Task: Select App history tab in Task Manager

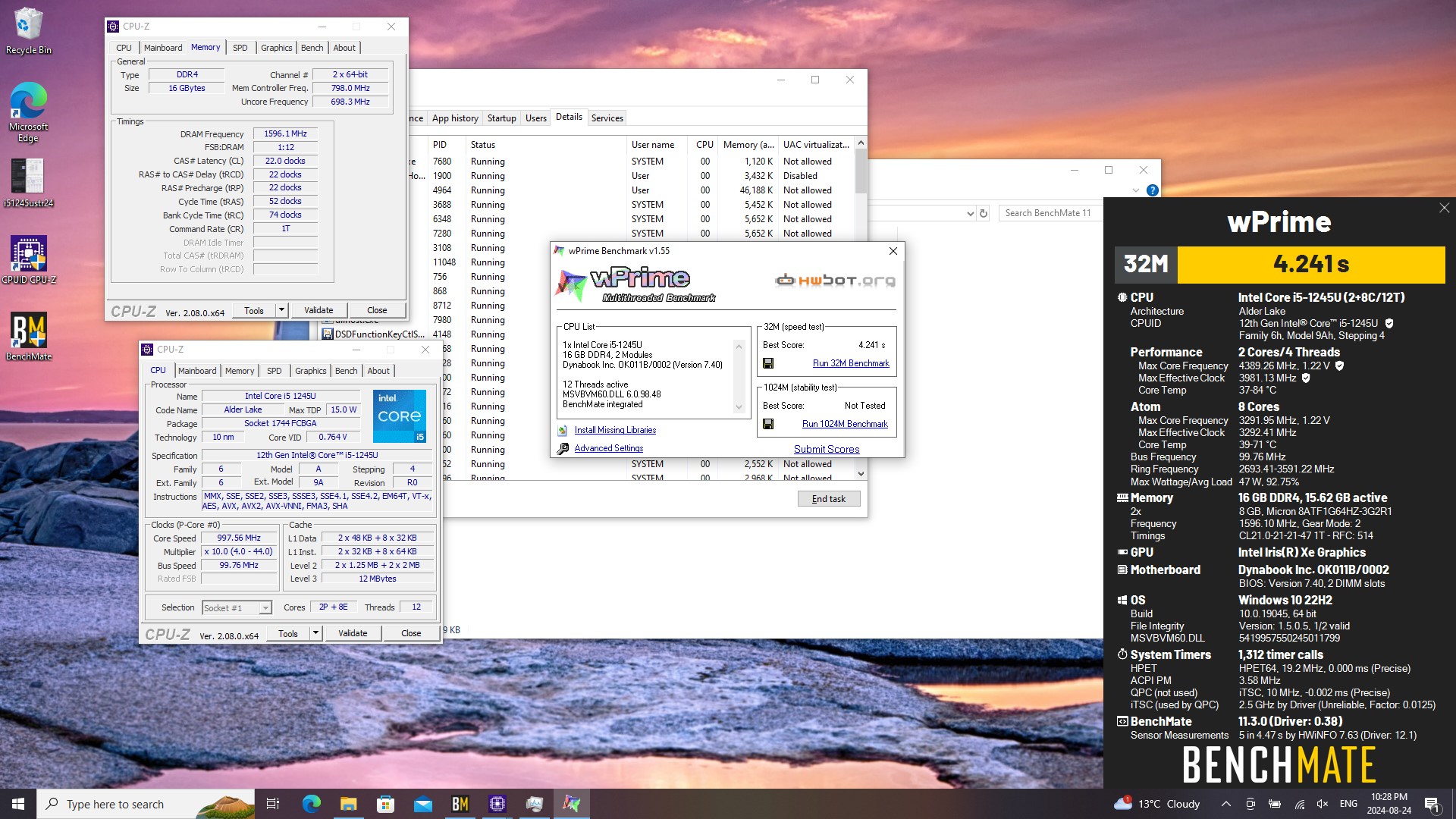Action: tap(455, 118)
